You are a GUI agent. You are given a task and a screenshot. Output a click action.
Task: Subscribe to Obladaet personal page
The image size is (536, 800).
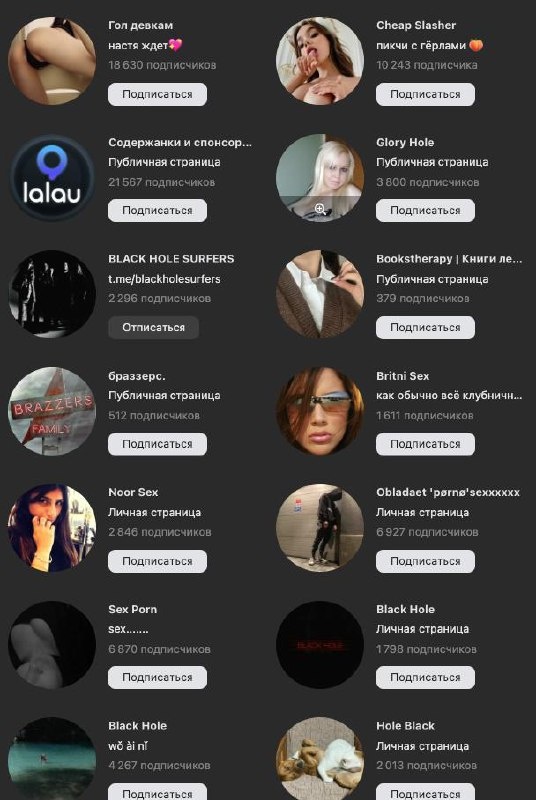425,561
